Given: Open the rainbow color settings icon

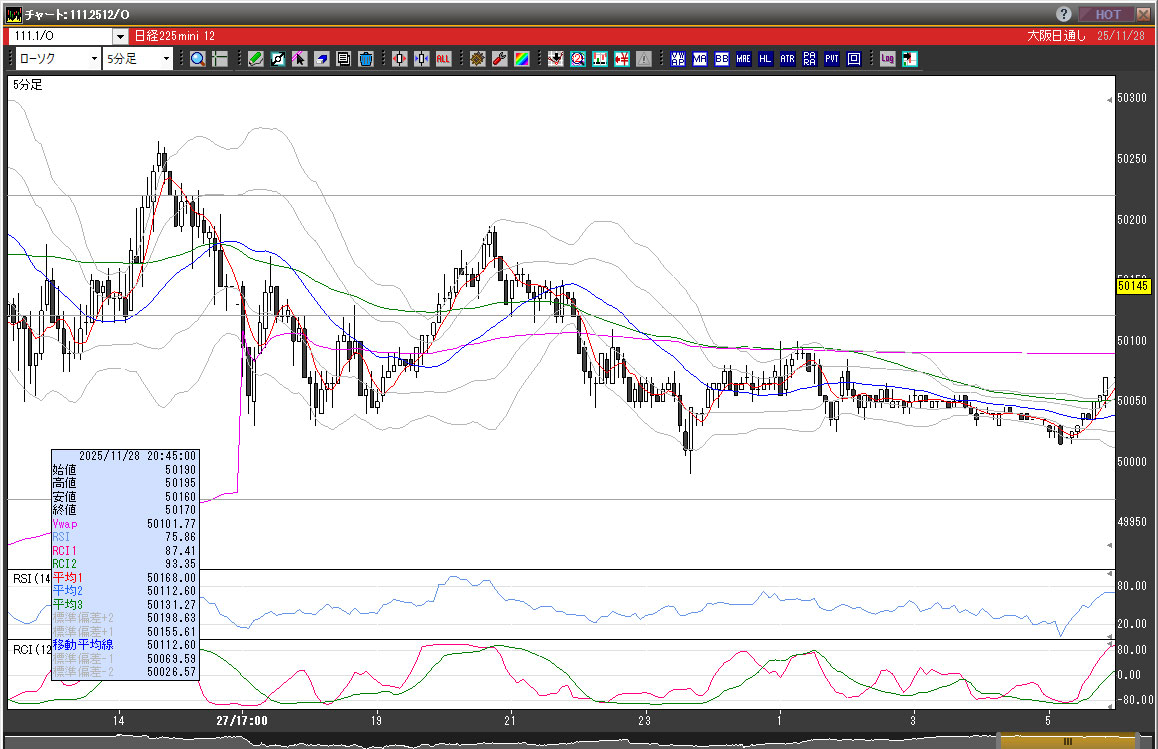Looking at the screenshot, I should pos(521,59).
